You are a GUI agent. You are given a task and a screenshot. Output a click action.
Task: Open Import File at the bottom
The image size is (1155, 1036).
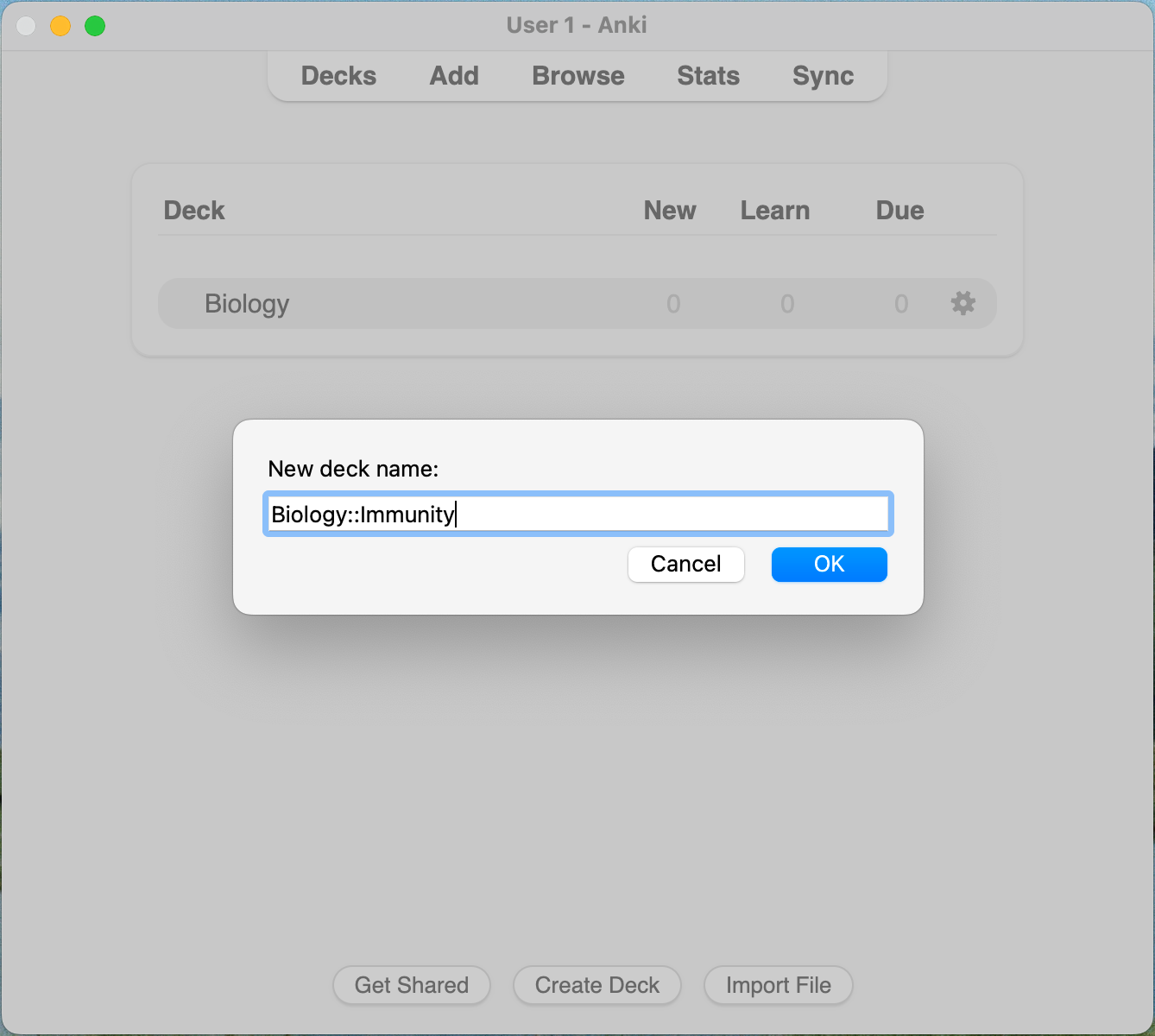(778, 985)
